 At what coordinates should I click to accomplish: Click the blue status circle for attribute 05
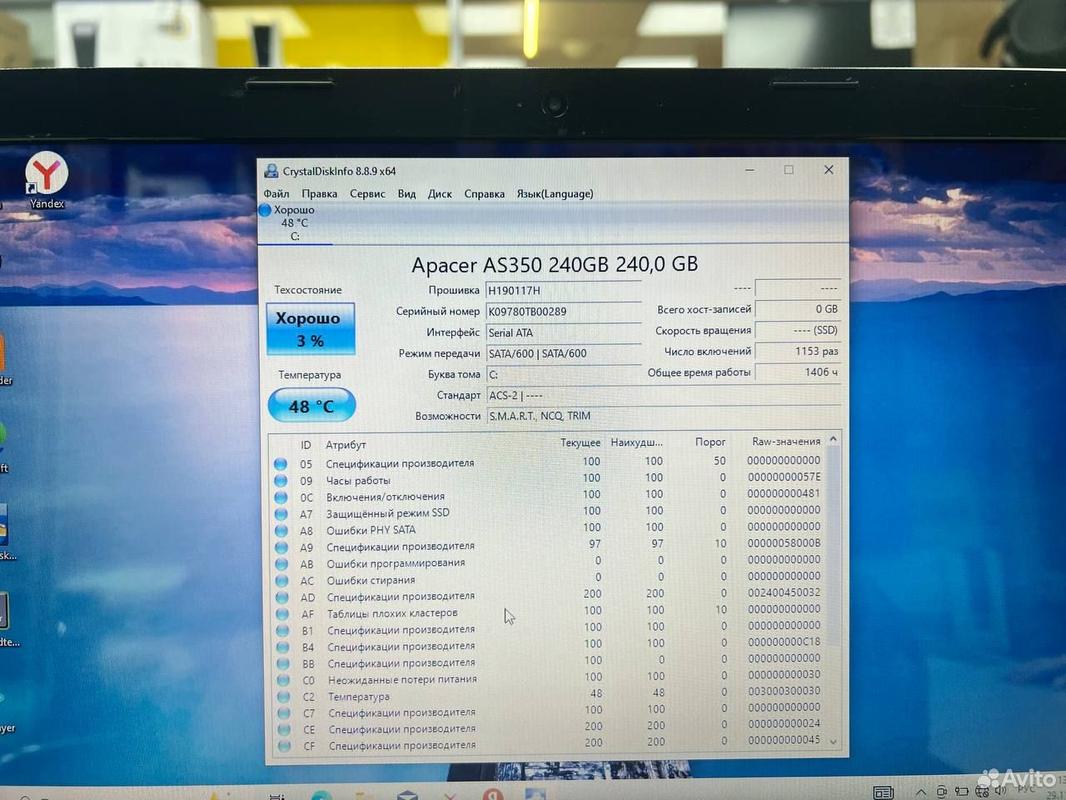tap(281, 463)
